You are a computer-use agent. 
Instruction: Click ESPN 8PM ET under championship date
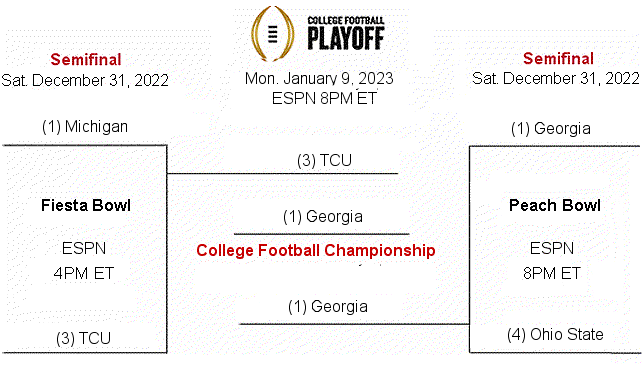[x=324, y=98]
